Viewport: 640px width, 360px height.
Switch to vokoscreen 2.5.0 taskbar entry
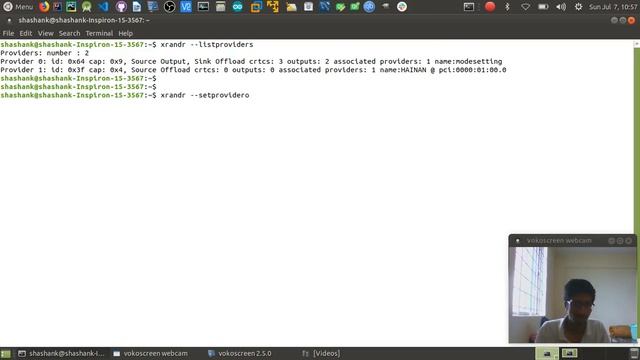click(x=240, y=353)
